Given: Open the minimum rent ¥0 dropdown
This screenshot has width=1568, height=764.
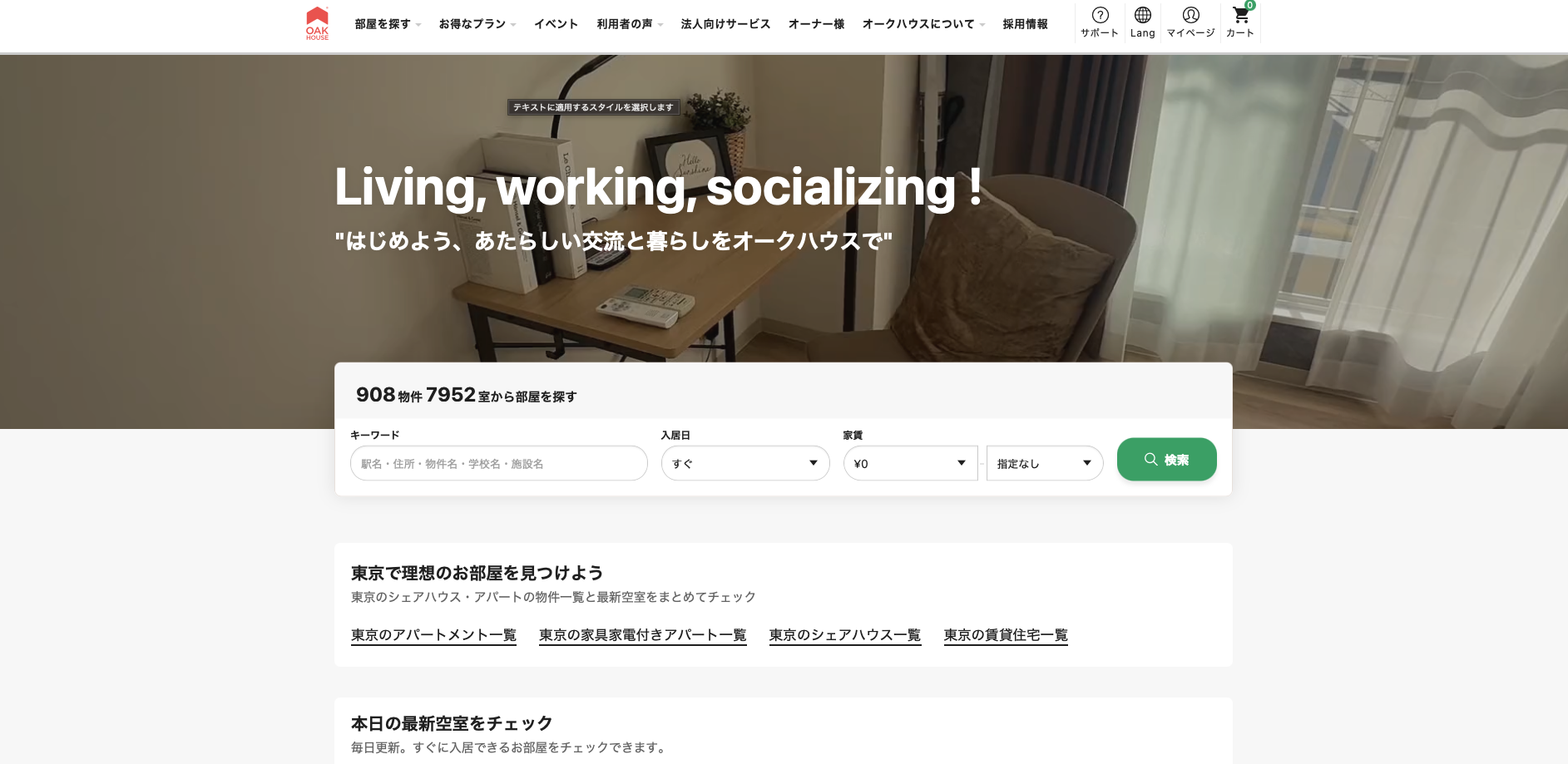Looking at the screenshot, I should pos(910,464).
